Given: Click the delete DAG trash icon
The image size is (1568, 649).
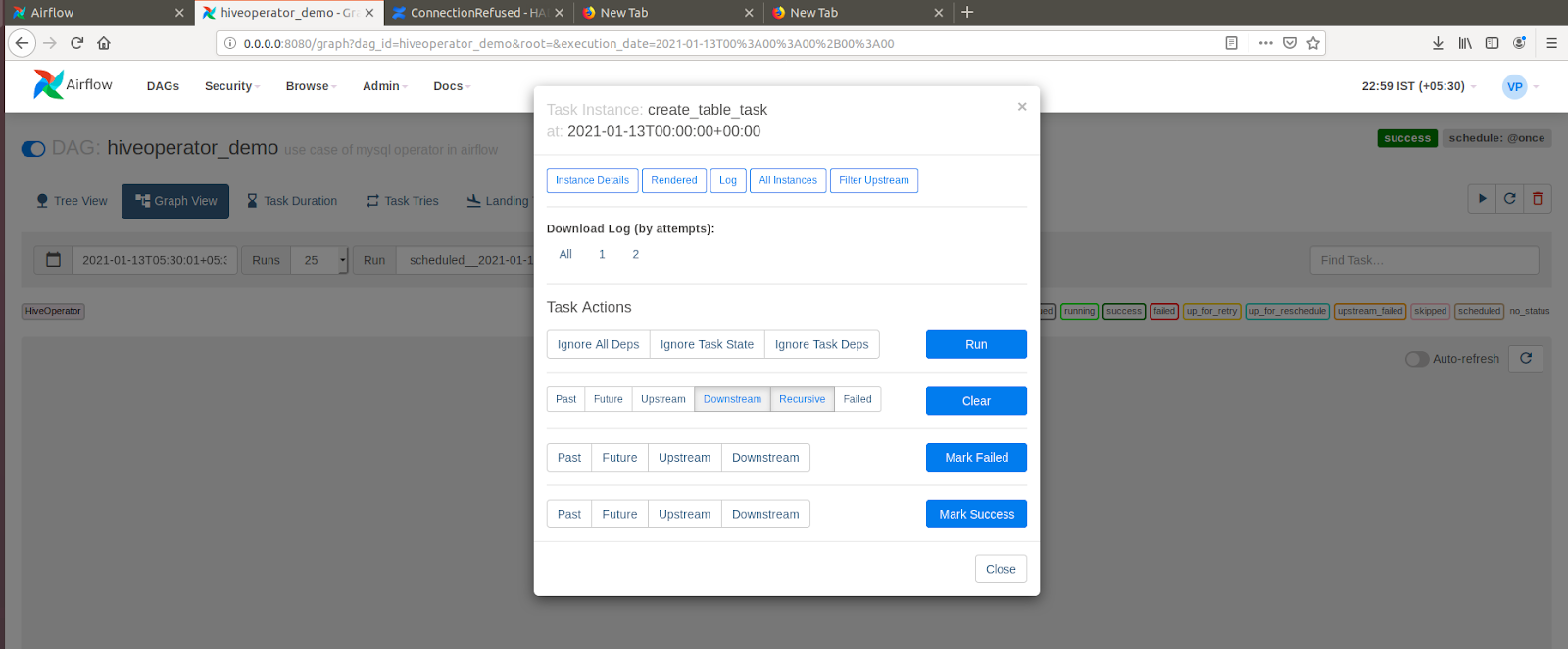Looking at the screenshot, I should pos(1537,199).
